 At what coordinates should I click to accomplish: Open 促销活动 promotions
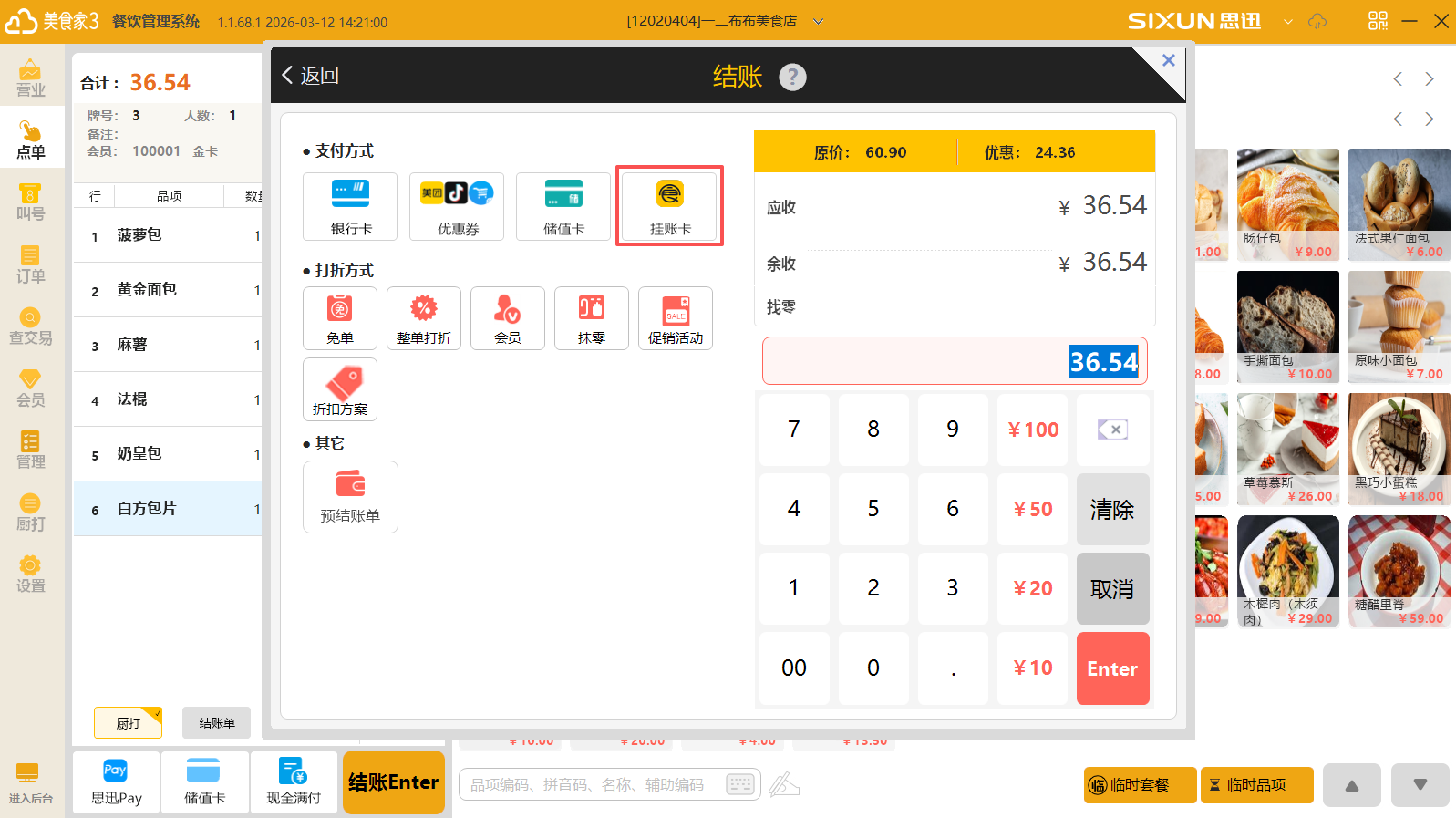coord(676,318)
